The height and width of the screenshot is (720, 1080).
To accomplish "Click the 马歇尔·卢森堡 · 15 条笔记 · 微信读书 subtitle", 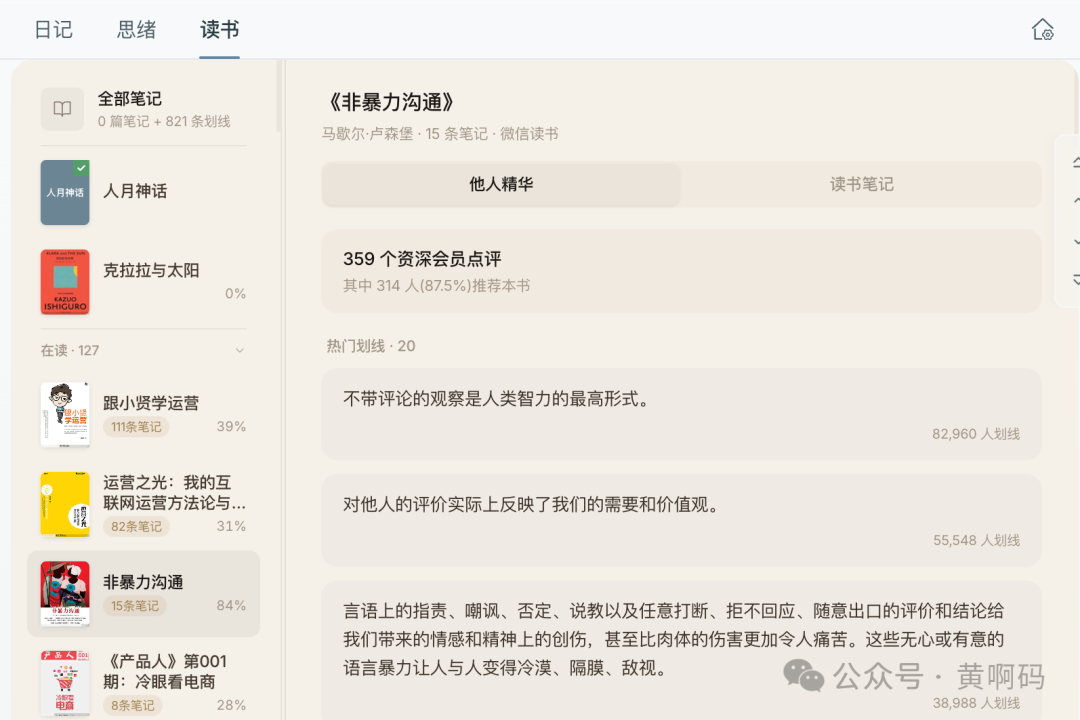I will [x=440, y=134].
